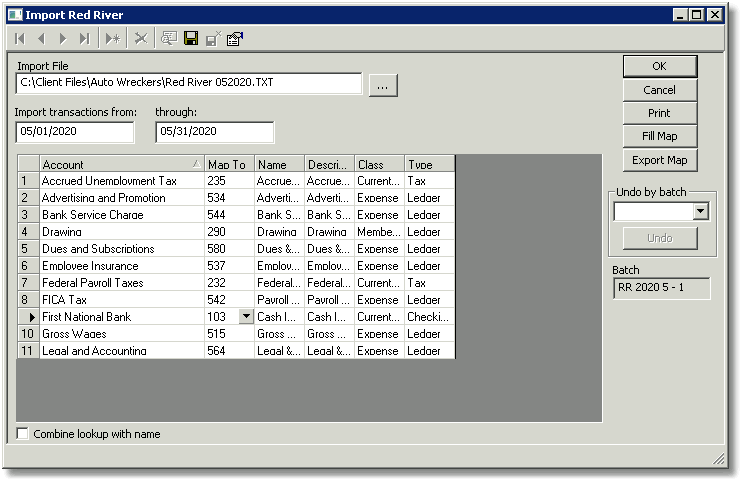
Task: Click the disabled save-and-close icon
Action: pyautogui.click(x=213, y=39)
